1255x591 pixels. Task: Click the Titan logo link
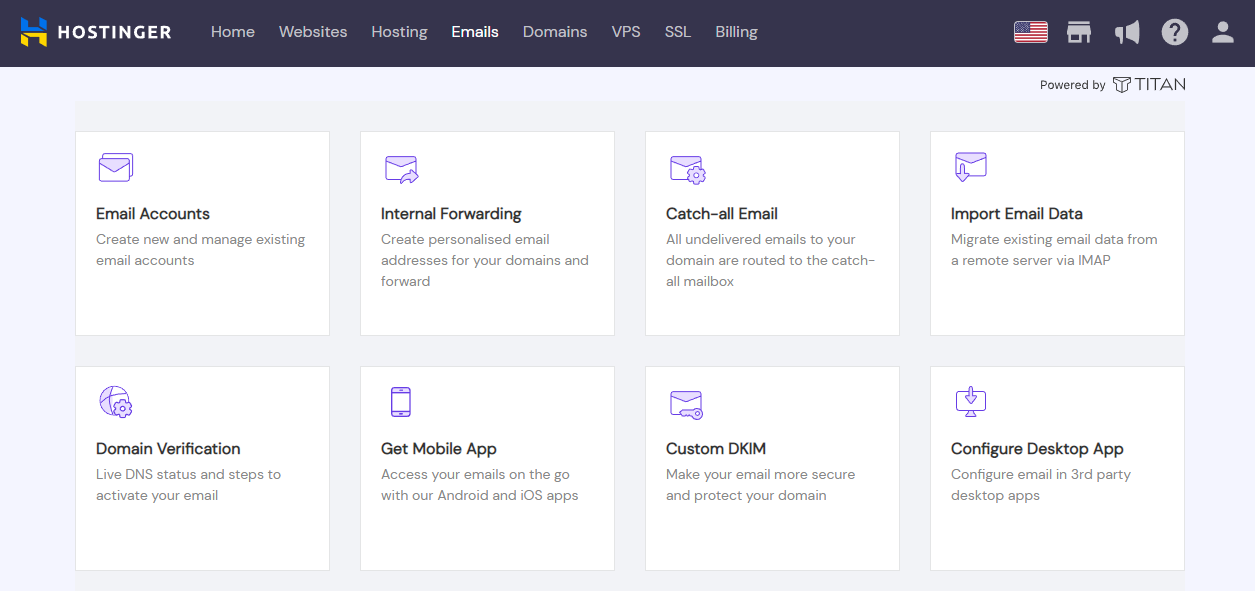[1149, 84]
